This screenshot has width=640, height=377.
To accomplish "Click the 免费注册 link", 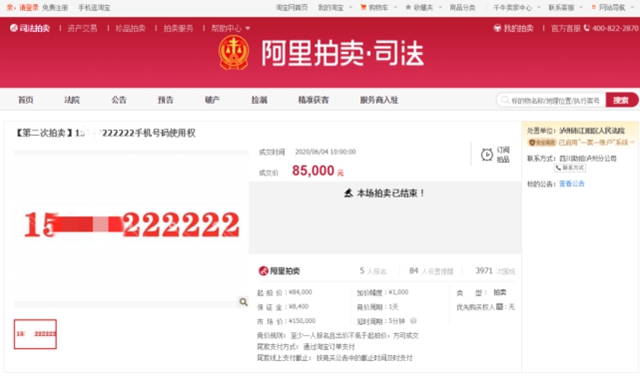I will click(55, 7).
